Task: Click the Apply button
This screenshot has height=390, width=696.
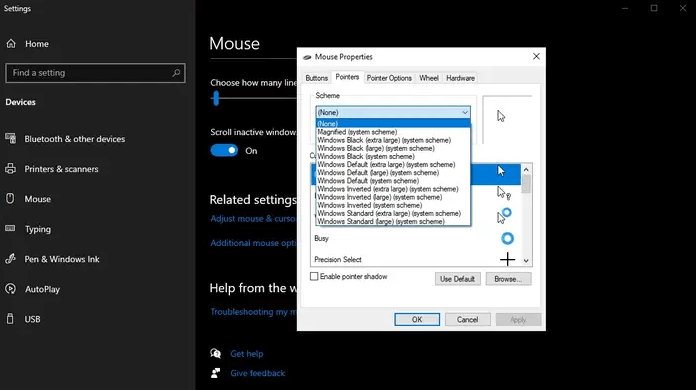Action: pyautogui.click(x=518, y=319)
